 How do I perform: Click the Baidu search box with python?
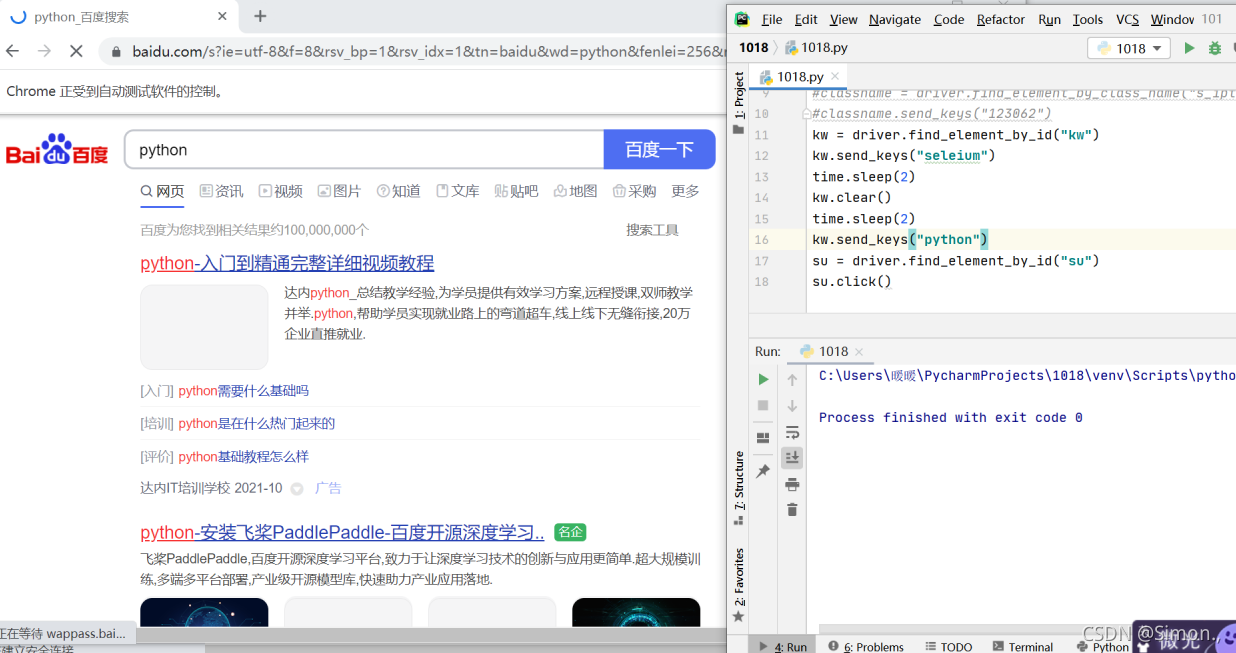[364, 149]
